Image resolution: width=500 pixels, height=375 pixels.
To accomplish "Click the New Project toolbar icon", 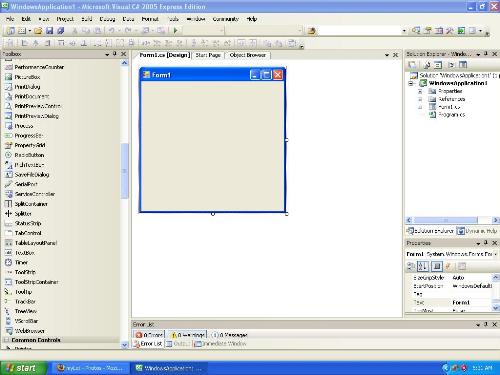I will coord(10,31).
